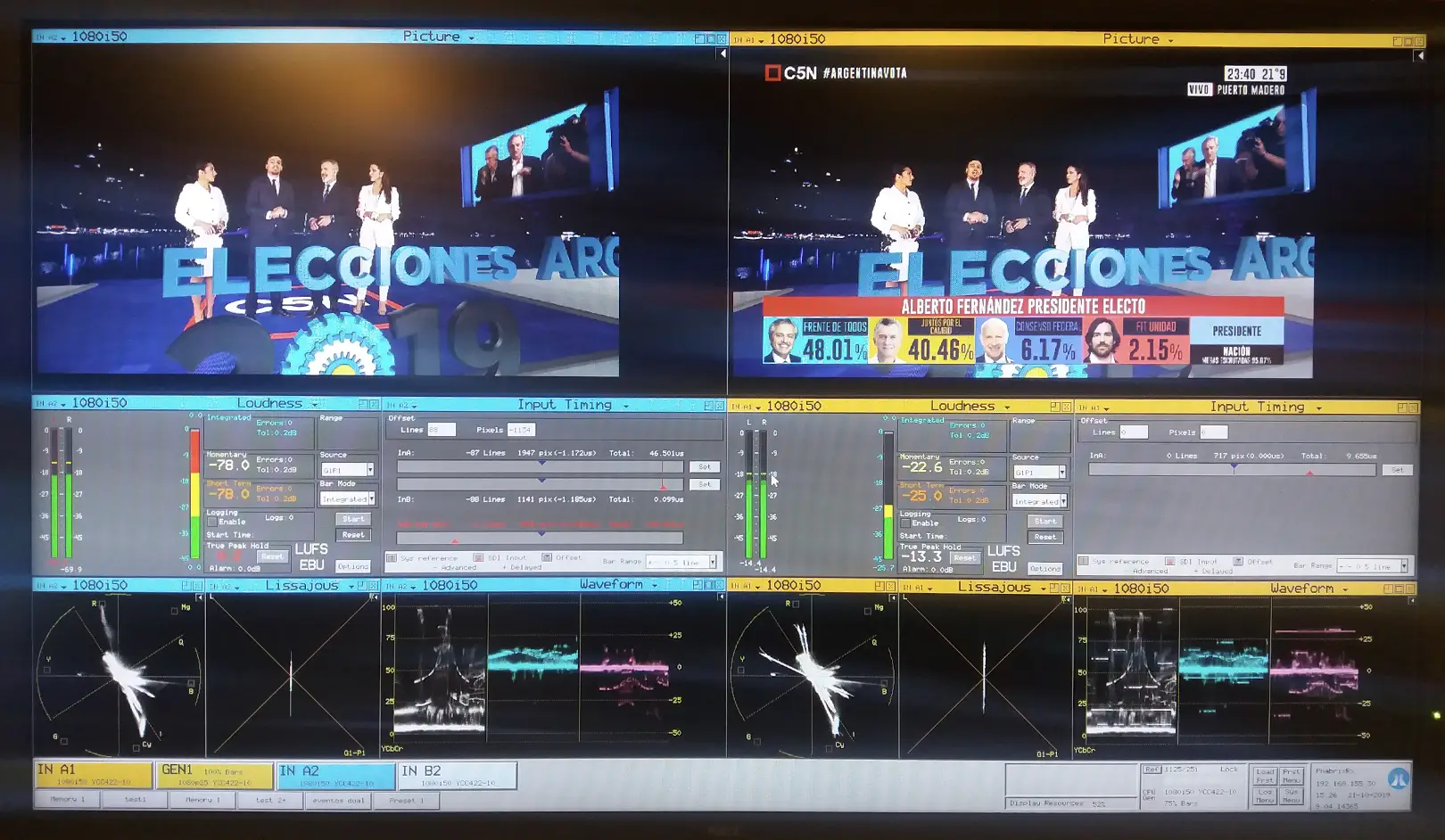Click the PHABRIX logo icon in the status bar
Viewport: 1445px width, 840px height.
pos(1398,779)
